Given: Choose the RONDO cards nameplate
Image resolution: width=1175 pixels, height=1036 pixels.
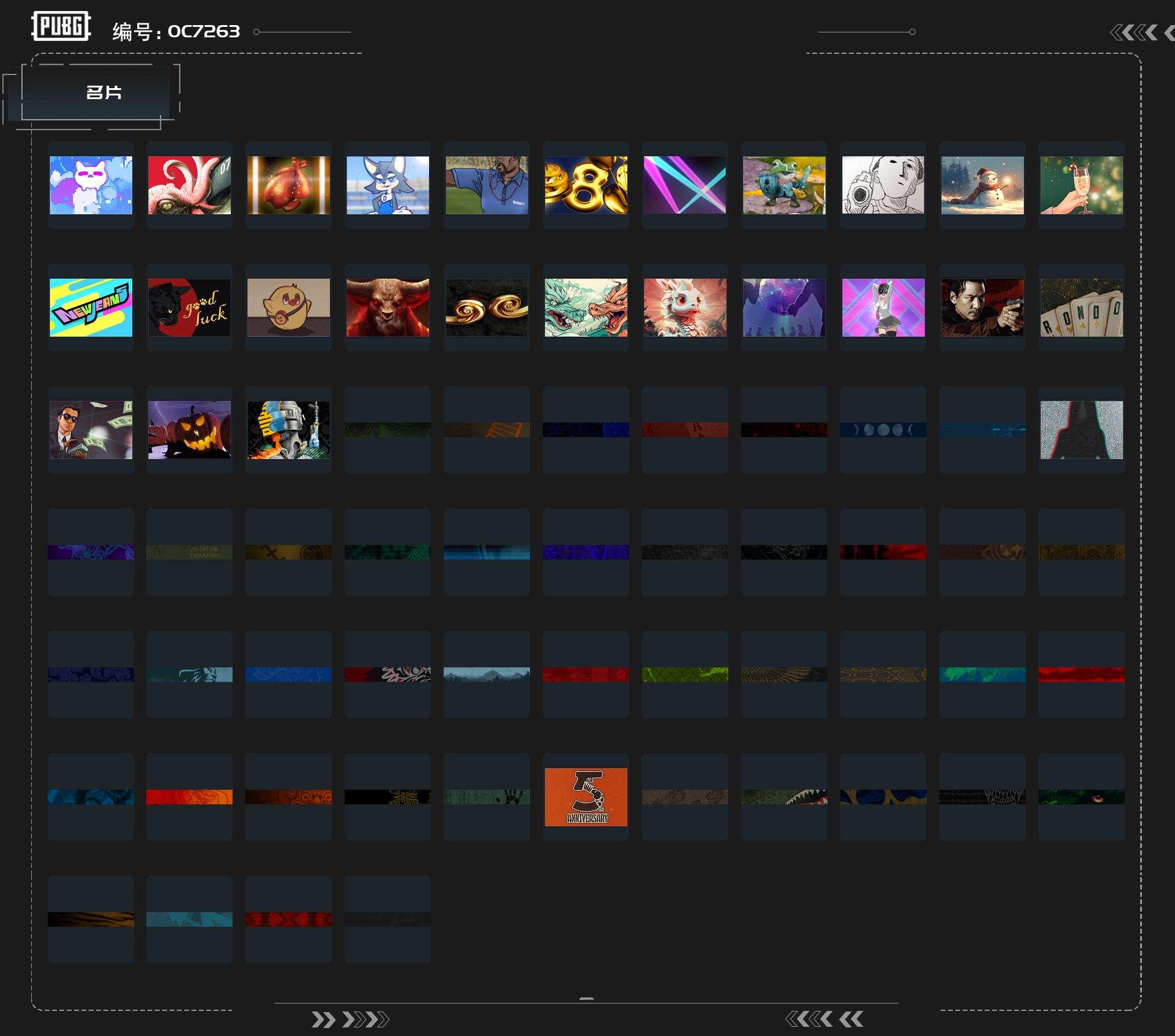Looking at the screenshot, I should tap(1081, 307).
